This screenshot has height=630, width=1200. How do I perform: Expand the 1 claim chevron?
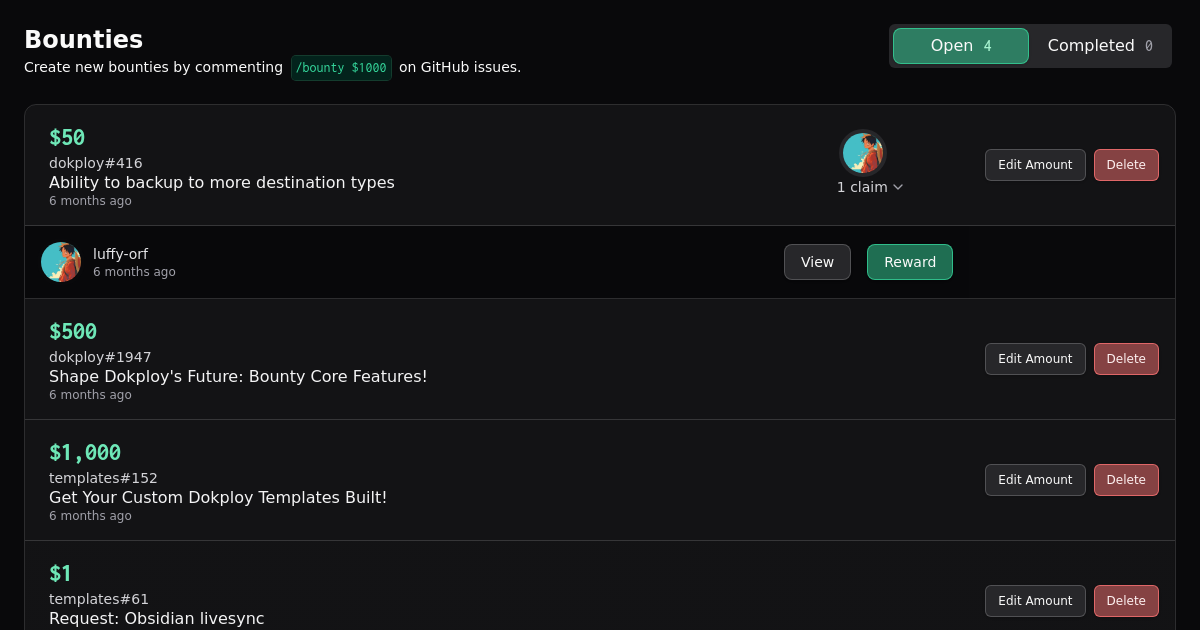[x=898, y=187]
